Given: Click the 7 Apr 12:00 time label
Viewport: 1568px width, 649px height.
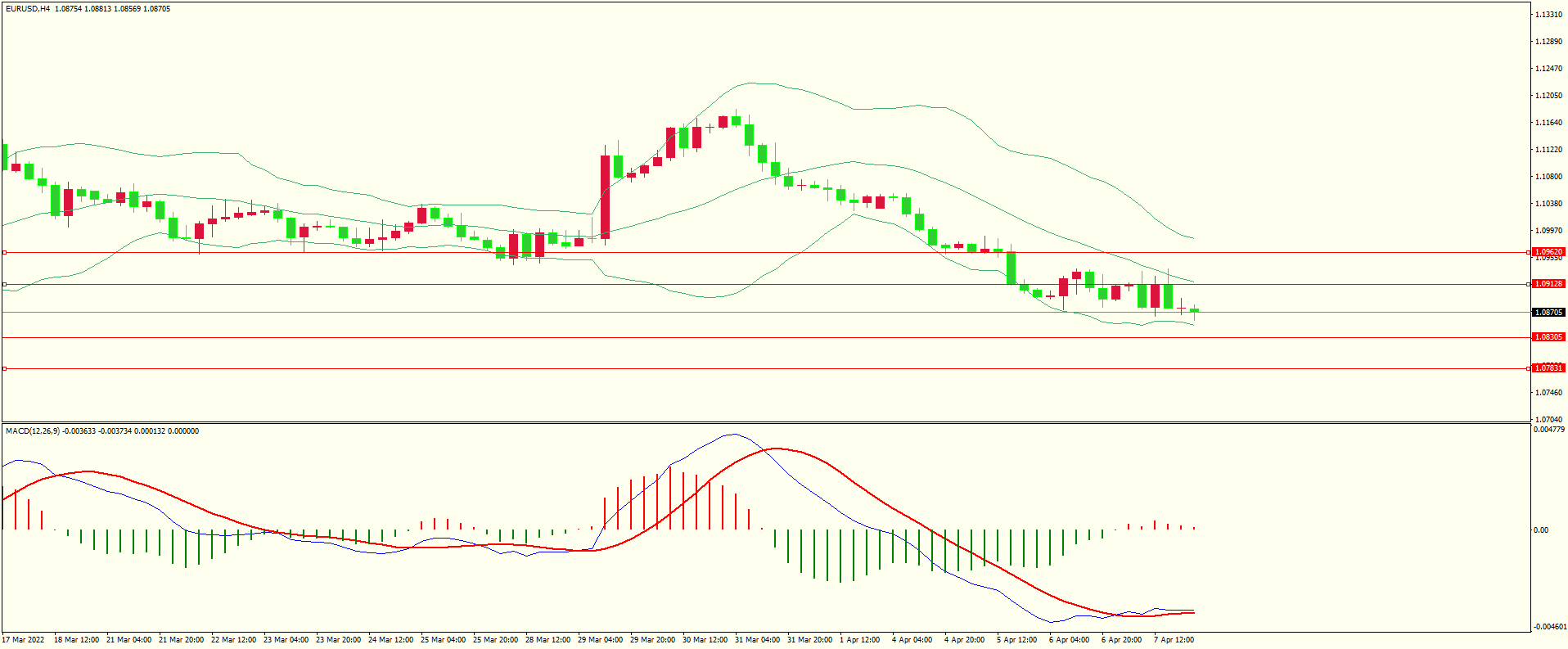Looking at the screenshot, I should click(x=1174, y=640).
